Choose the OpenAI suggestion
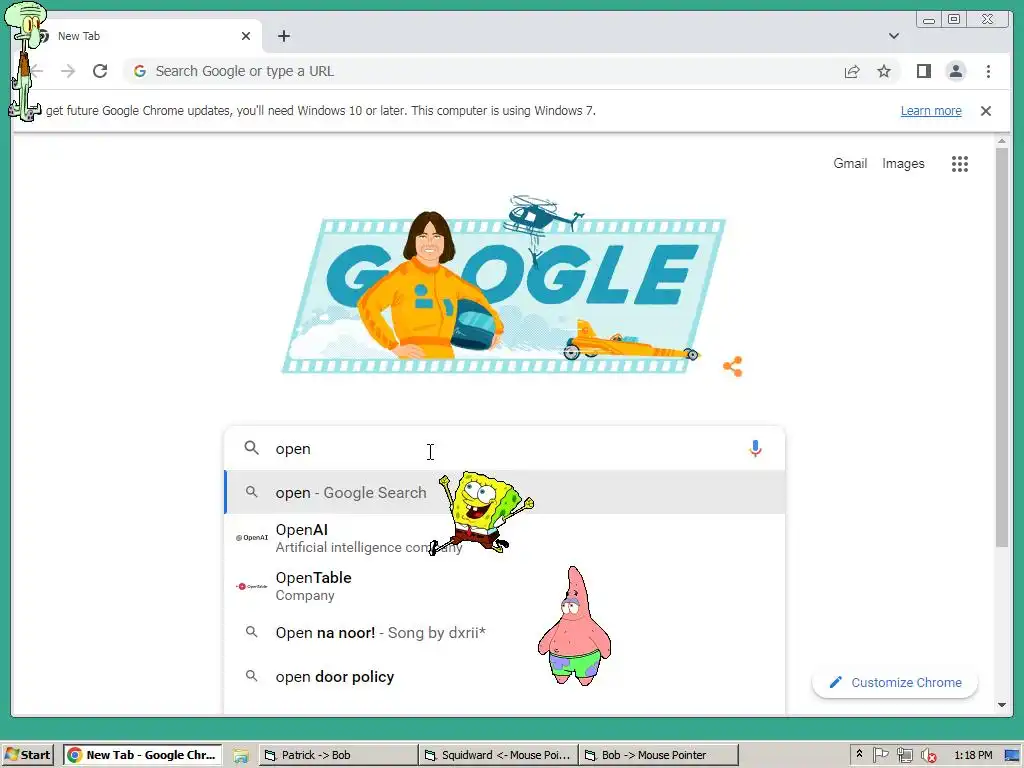Screen dimensions: 1024x768 tap(504, 538)
